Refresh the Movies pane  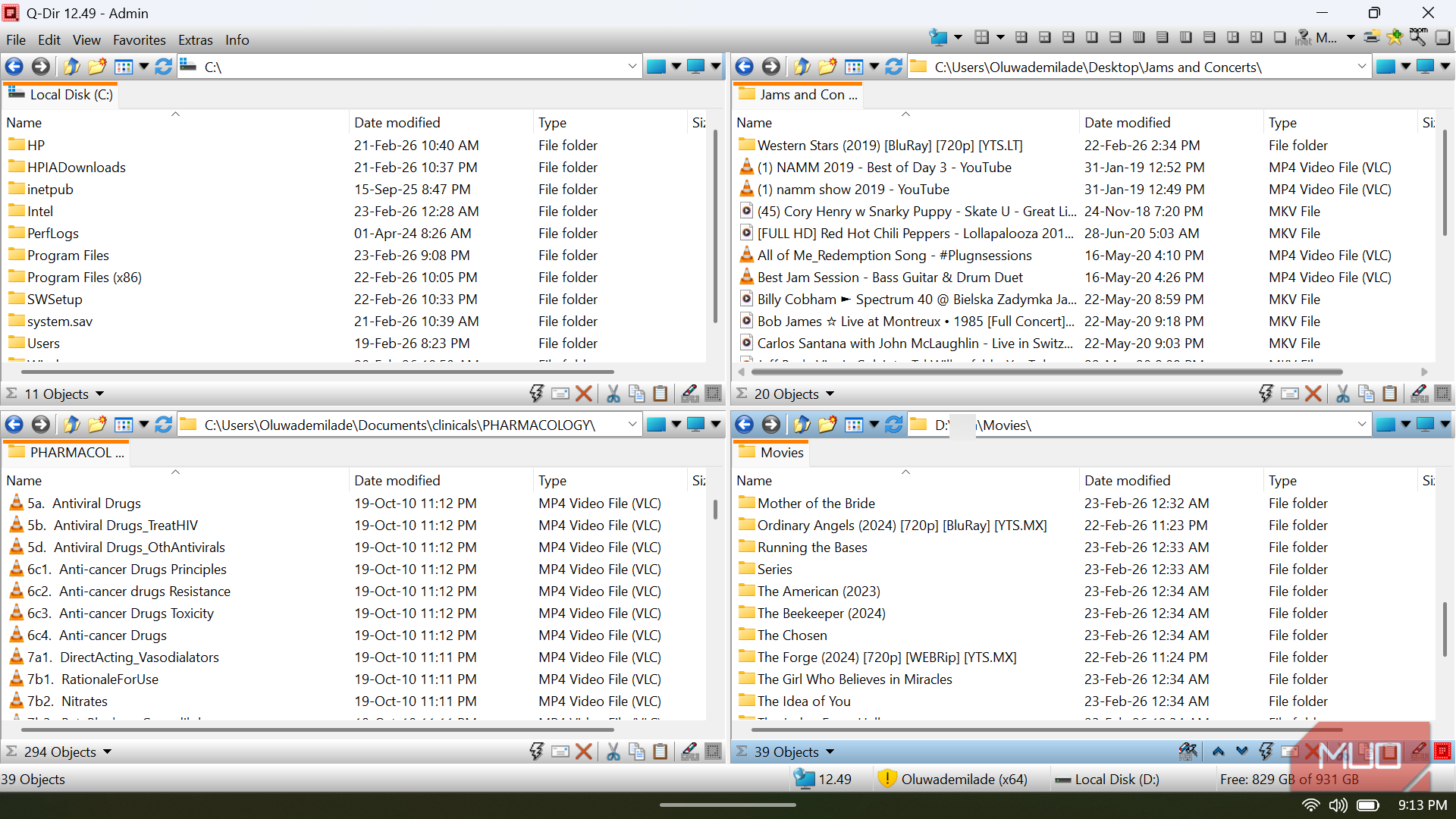pyautogui.click(x=893, y=425)
